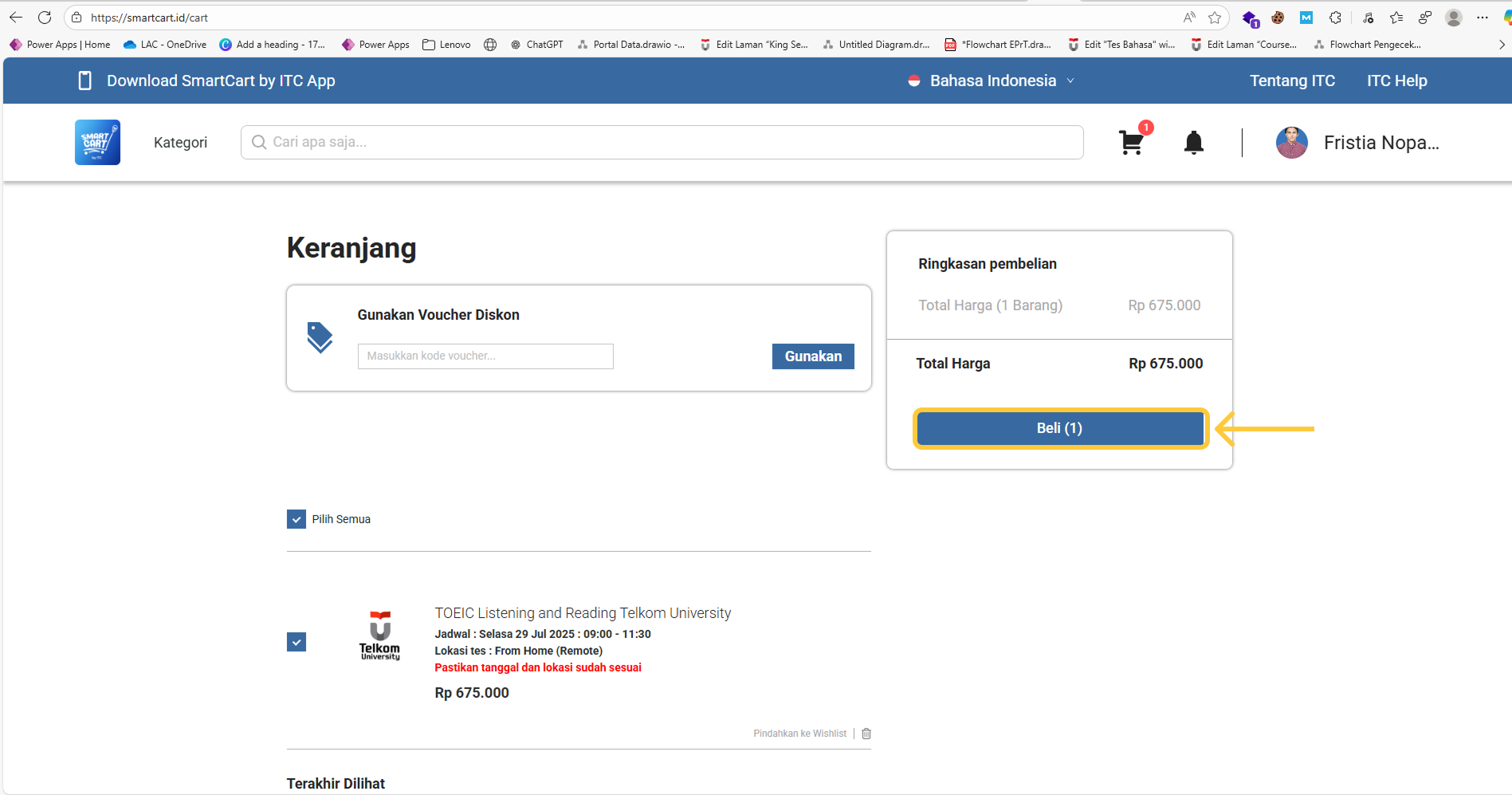The width and height of the screenshot is (1512, 795).
Task: Open the Kategori menu
Action: pos(180,143)
